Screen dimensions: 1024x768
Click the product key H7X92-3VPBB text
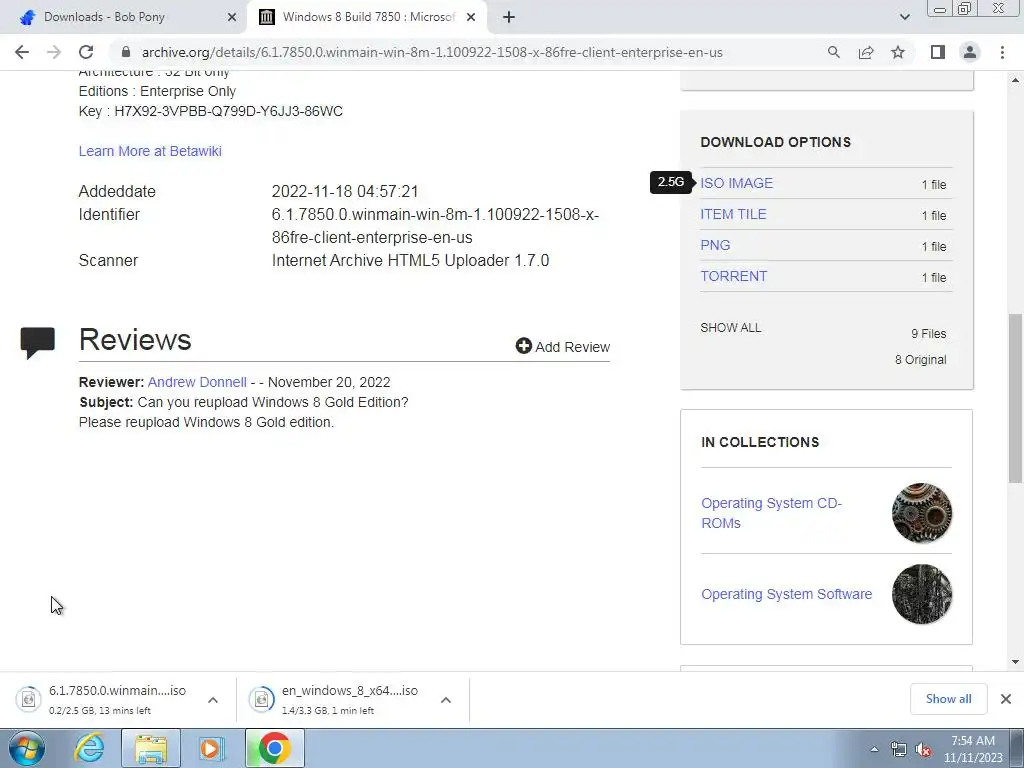pyautogui.click(x=229, y=111)
